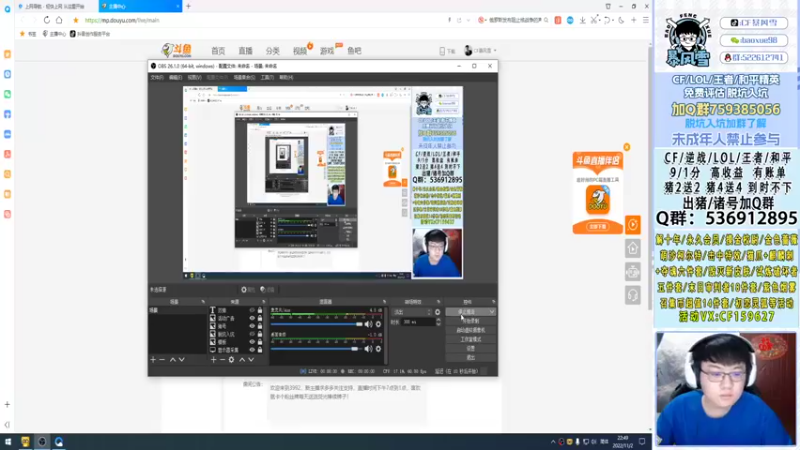
Task: Click the headset support icon on the Douyu side toolbar
Action: click(633, 295)
